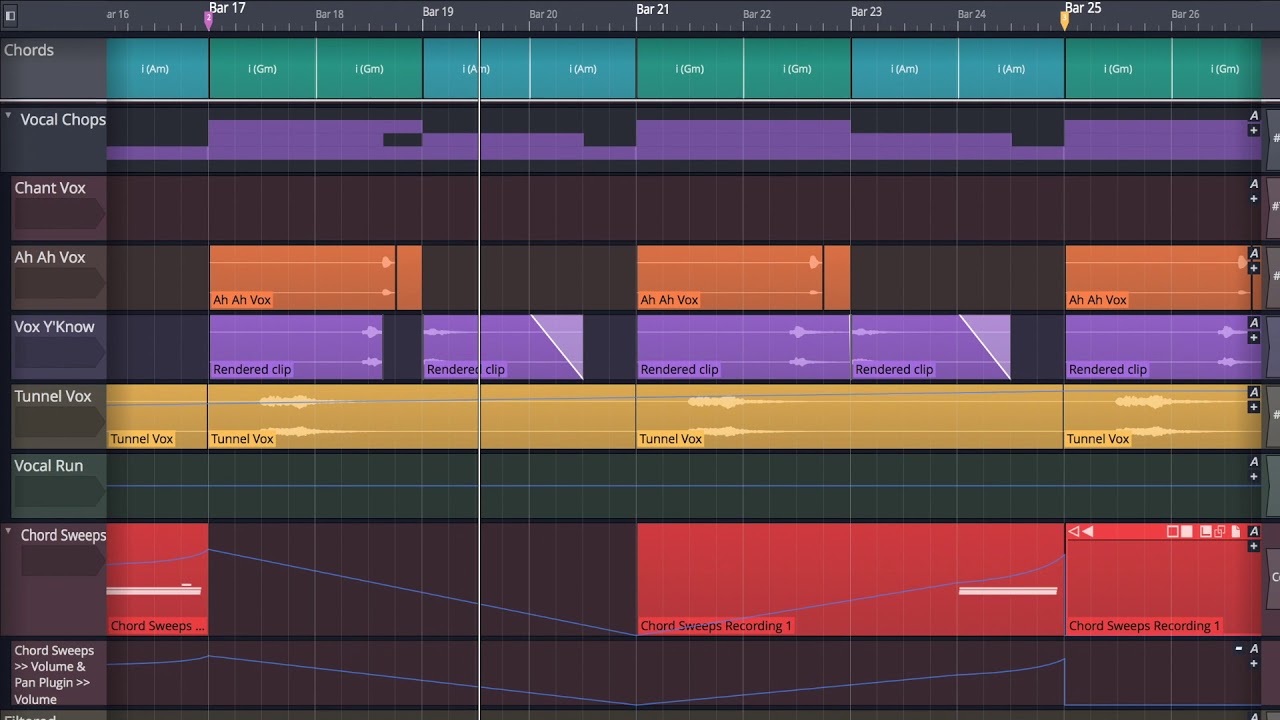Click the yellow marker at Bar 25
1280x720 pixels.
[1064, 19]
